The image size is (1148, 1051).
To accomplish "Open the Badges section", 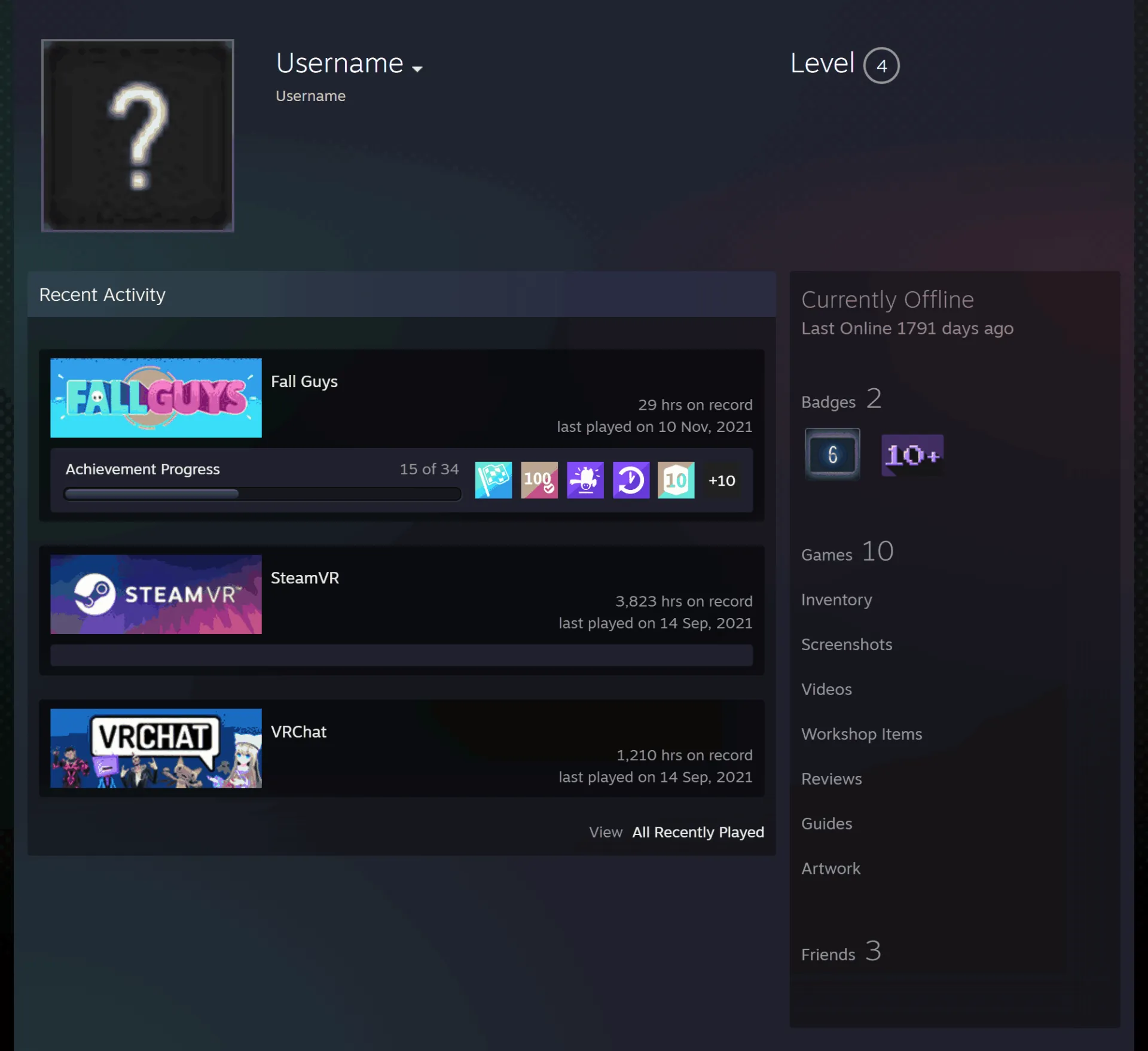I will pos(841,400).
